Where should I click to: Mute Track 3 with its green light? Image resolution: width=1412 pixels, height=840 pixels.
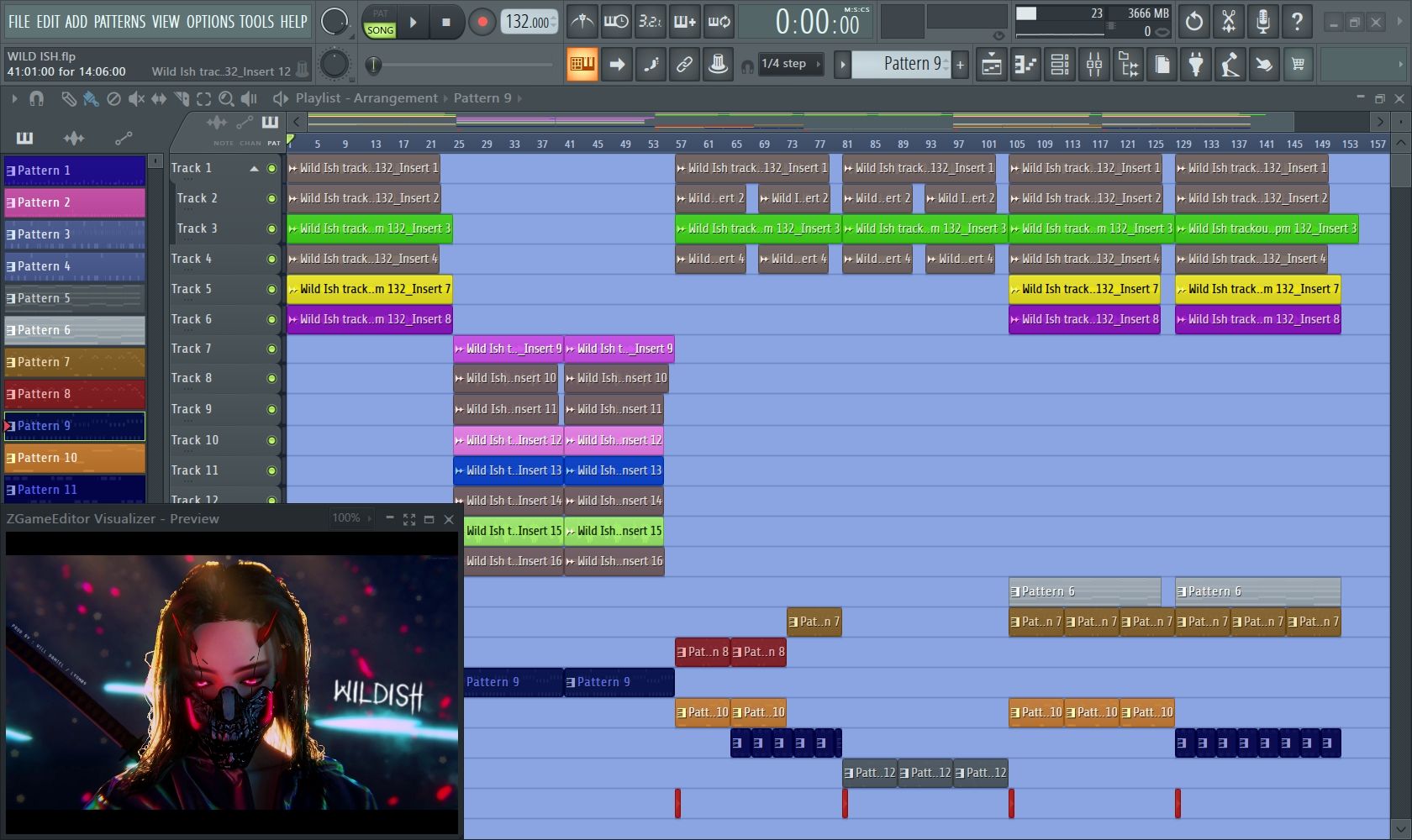(x=271, y=229)
